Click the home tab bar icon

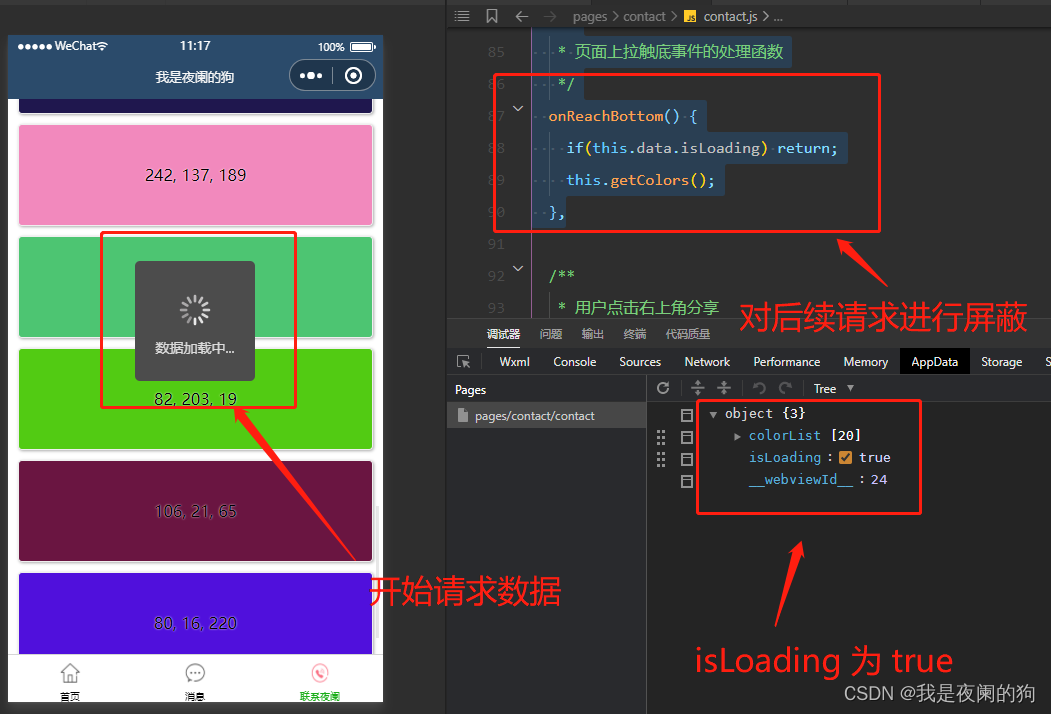70,673
